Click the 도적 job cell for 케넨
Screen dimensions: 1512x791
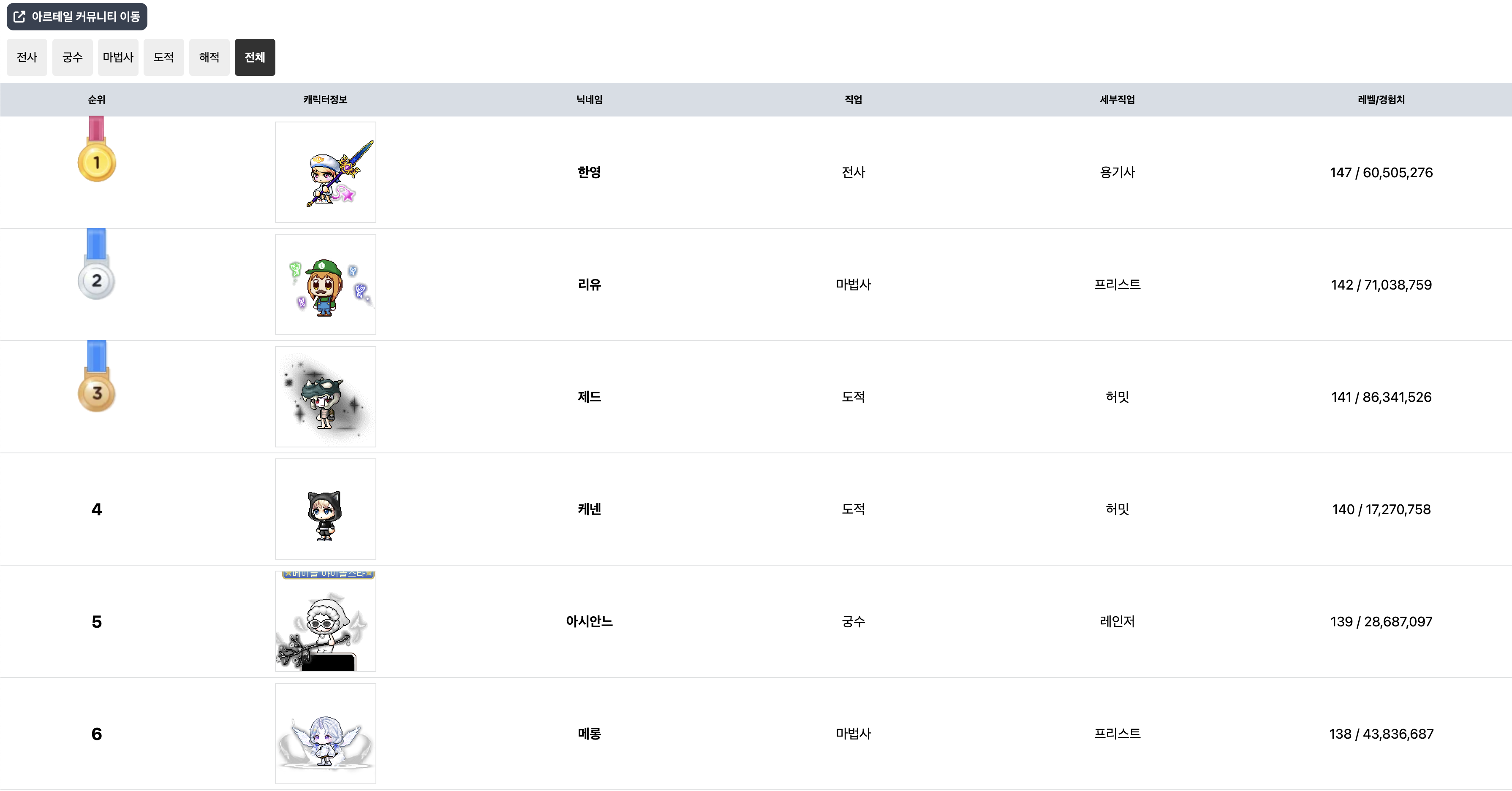pos(854,509)
